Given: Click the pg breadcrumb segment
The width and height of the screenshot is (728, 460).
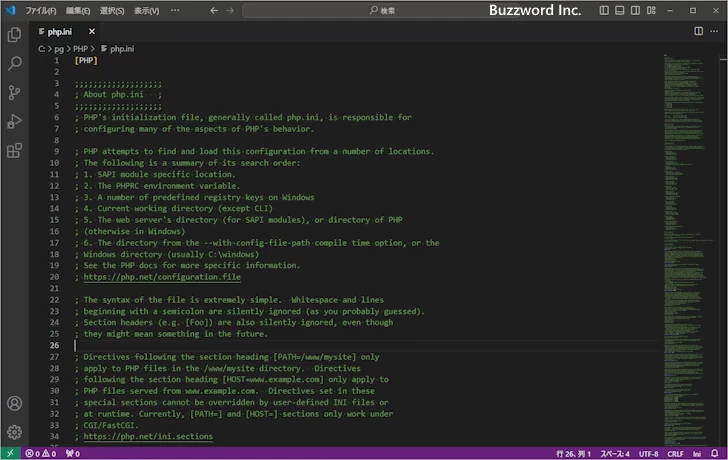Looking at the screenshot, I should click(x=59, y=49).
